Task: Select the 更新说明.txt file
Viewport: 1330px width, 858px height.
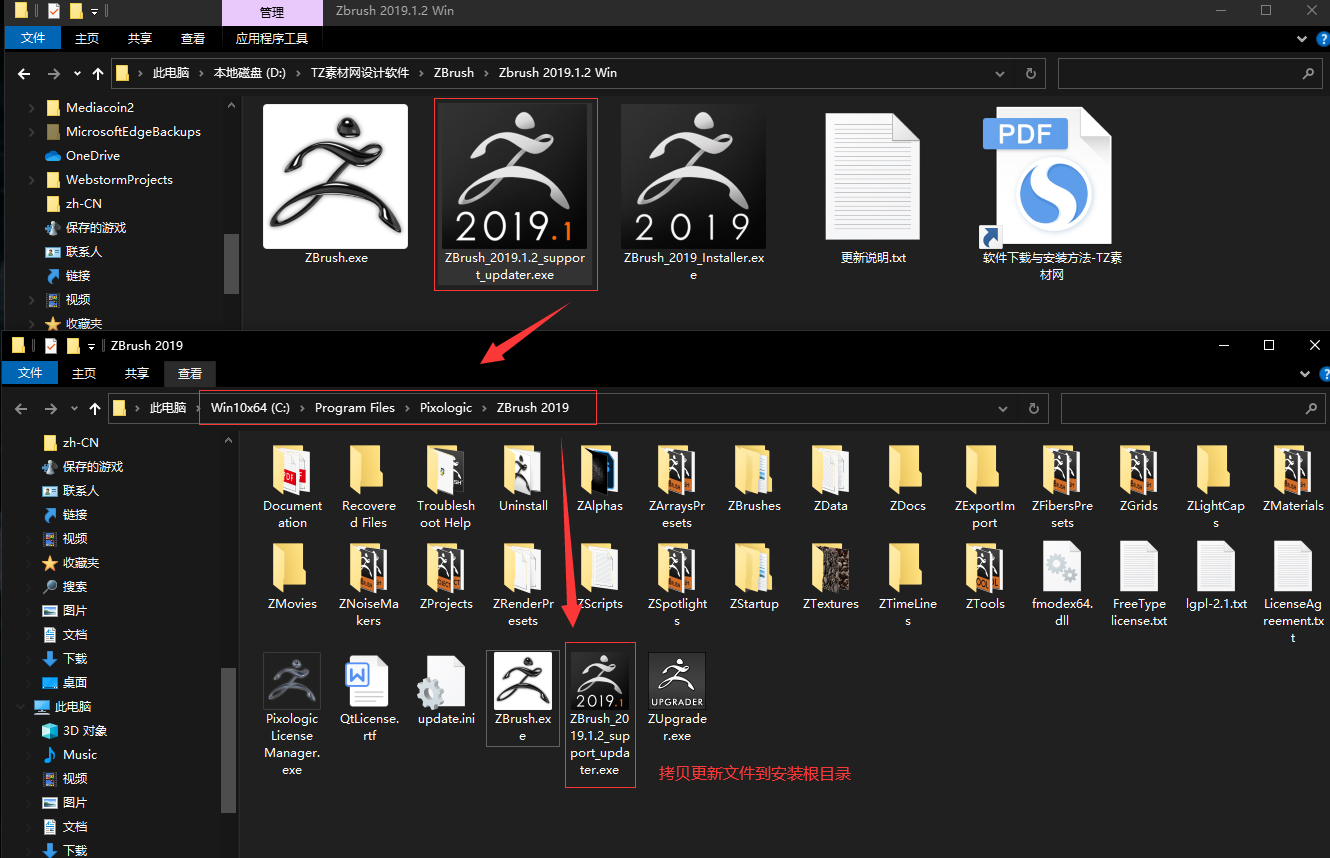Action: tap(873, 187)
